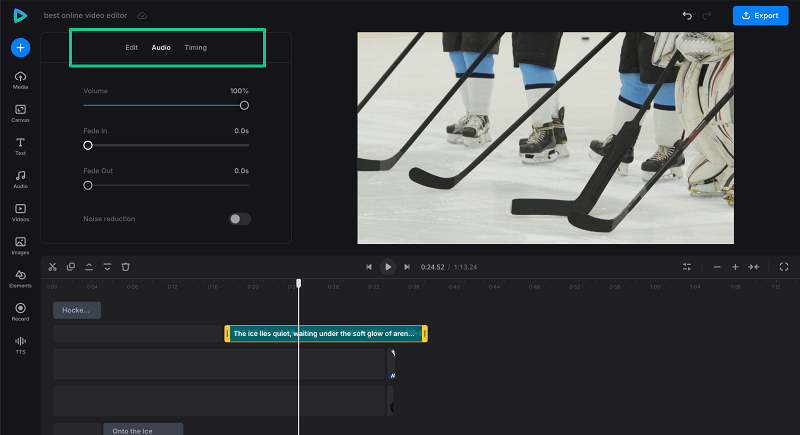Screen dimensions: 800x435
Task: Click the Volume slider handle
Action: 244,106
